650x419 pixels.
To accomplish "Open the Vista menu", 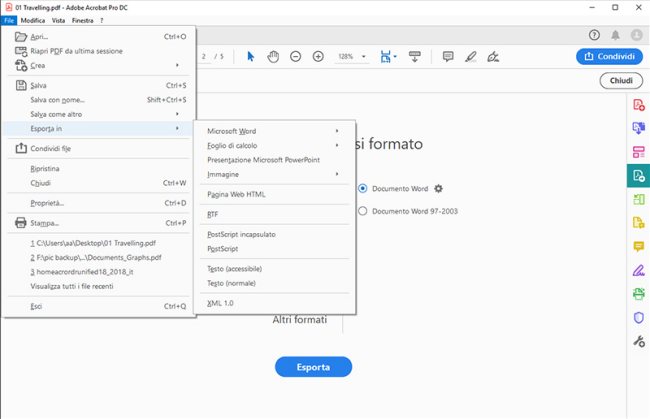I will pyautogui.click(x=58, y=20).
